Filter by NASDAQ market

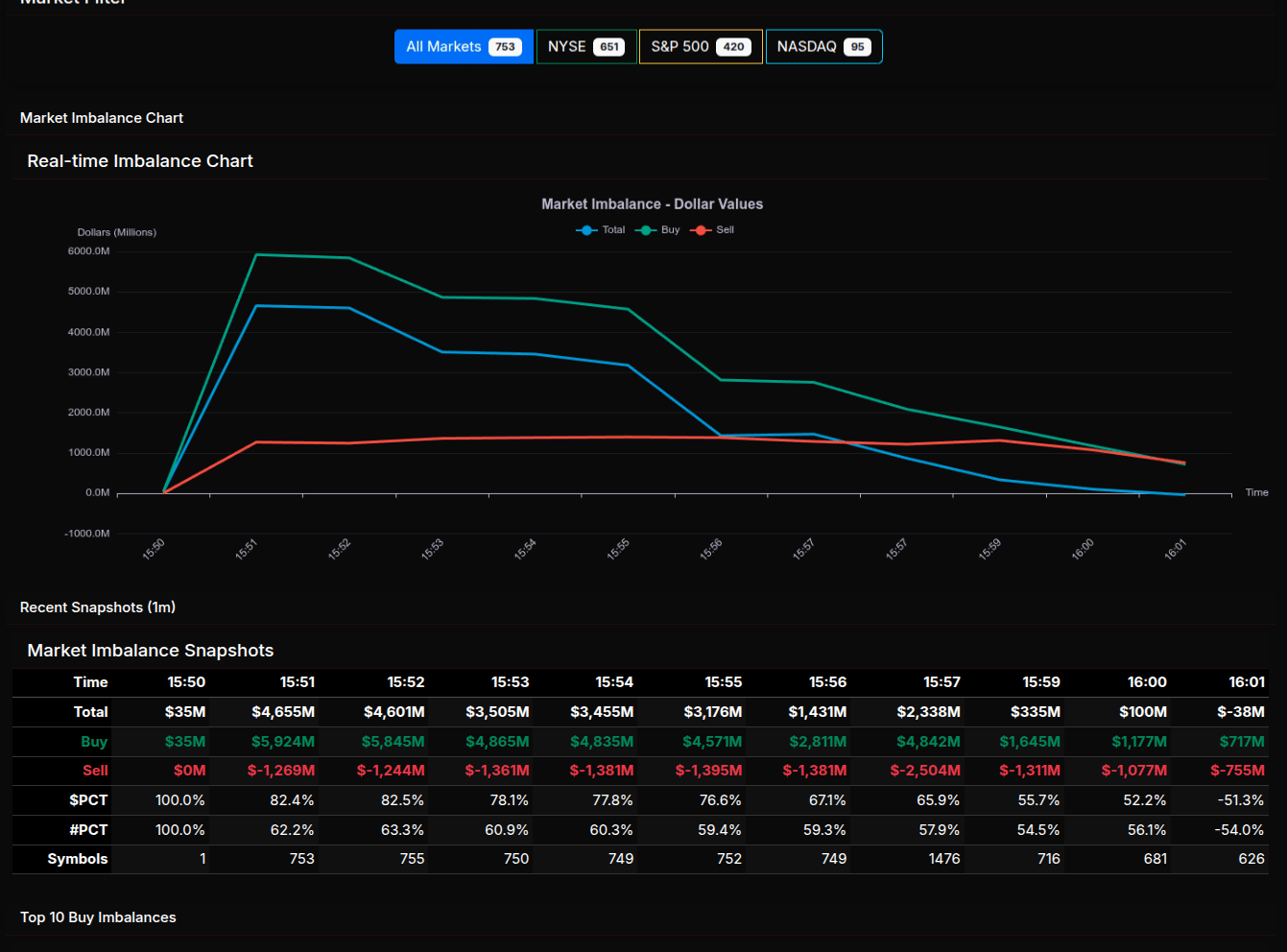coord(806,47)
